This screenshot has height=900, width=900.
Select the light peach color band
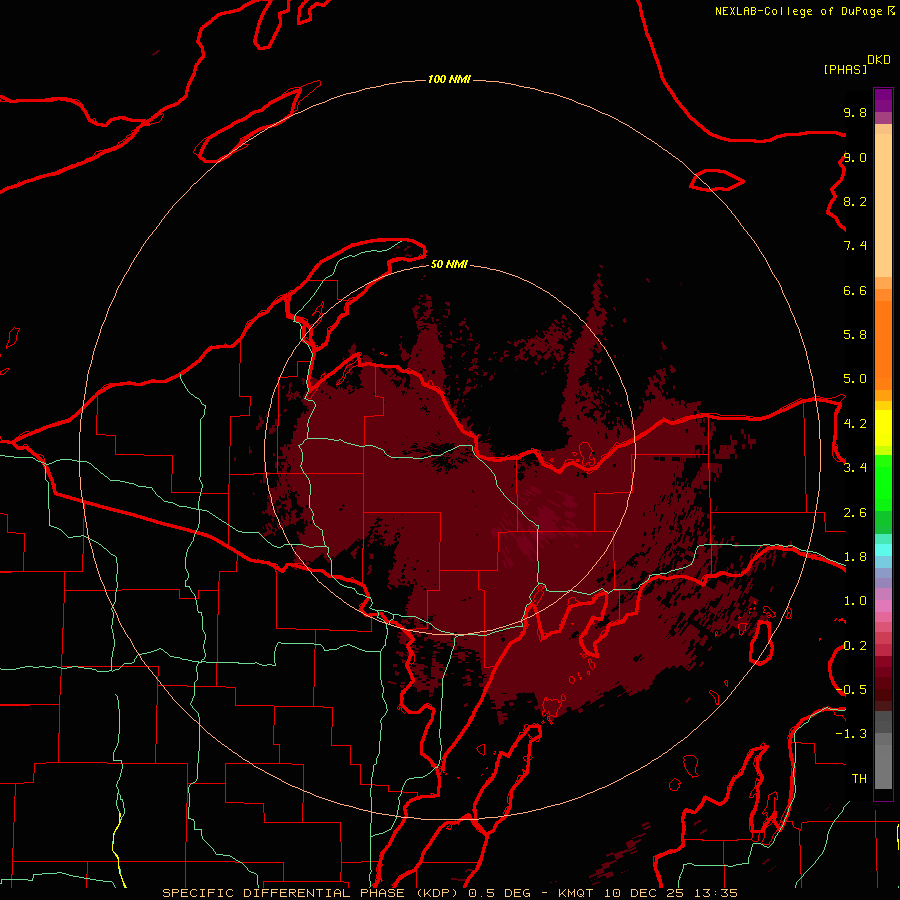pos(883,205)
